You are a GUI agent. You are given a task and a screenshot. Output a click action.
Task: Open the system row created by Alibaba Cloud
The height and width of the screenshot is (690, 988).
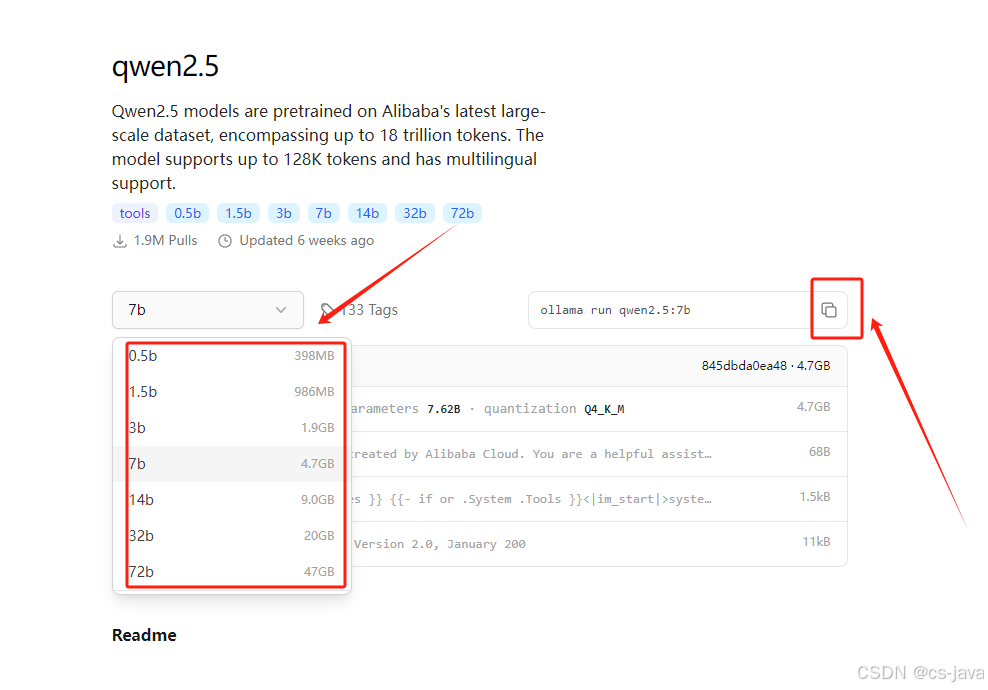599,454
